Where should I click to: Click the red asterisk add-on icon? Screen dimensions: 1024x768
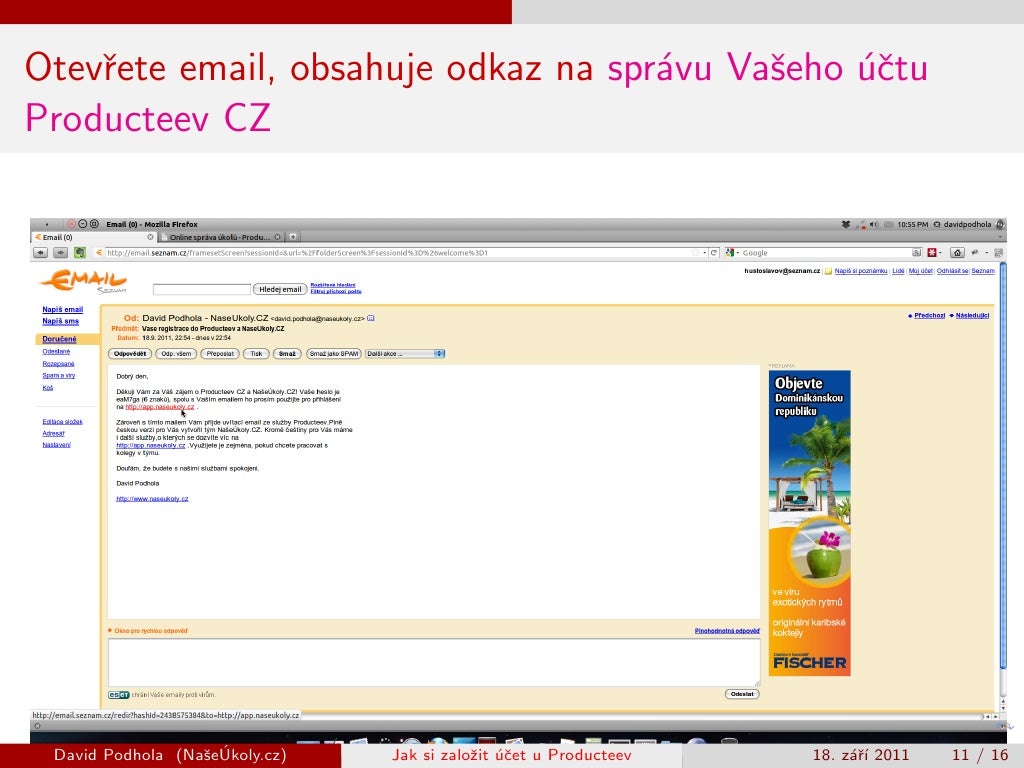(x=932, y=253)
